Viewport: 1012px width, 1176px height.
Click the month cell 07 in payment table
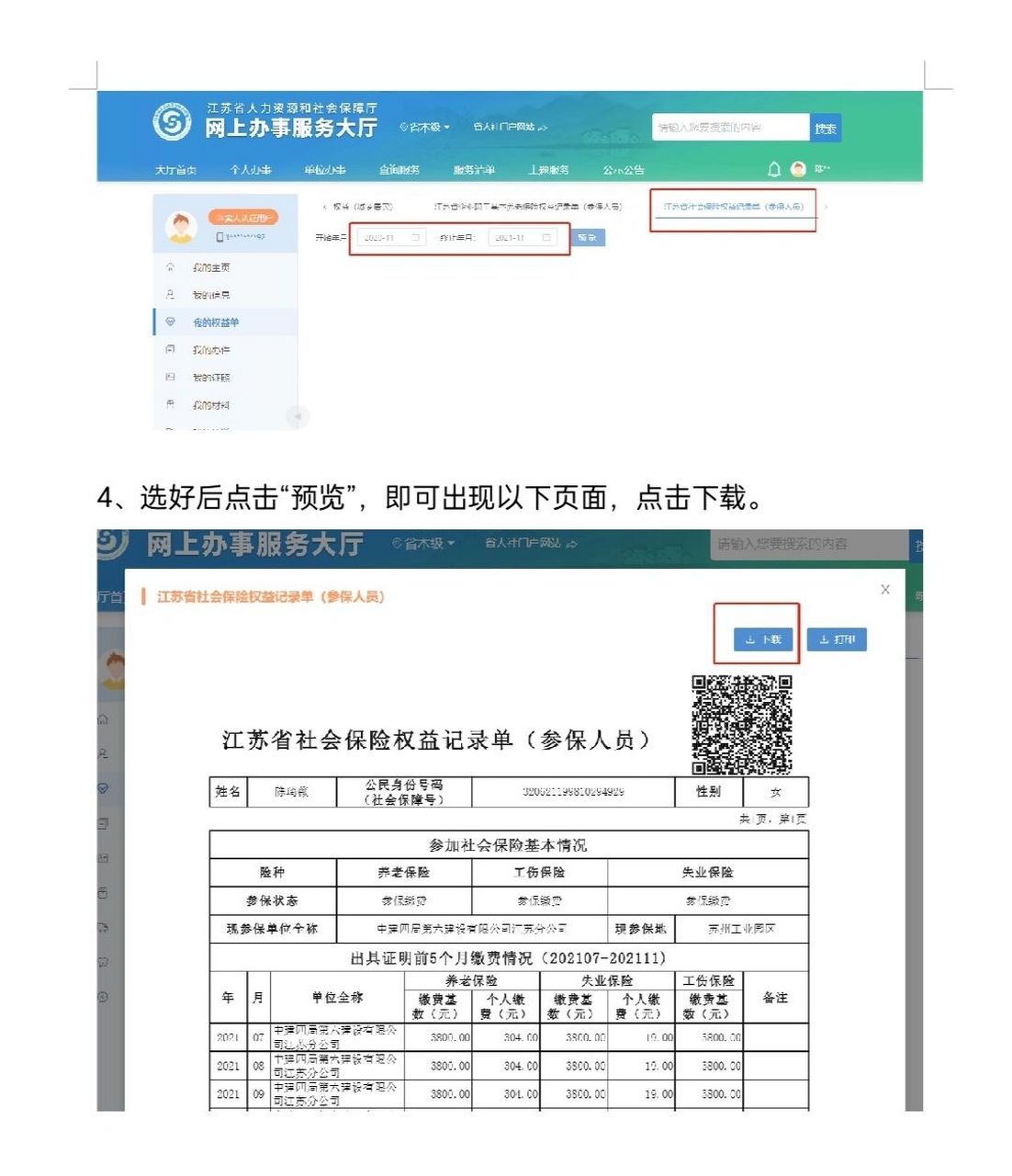(x=259, y=1037)
